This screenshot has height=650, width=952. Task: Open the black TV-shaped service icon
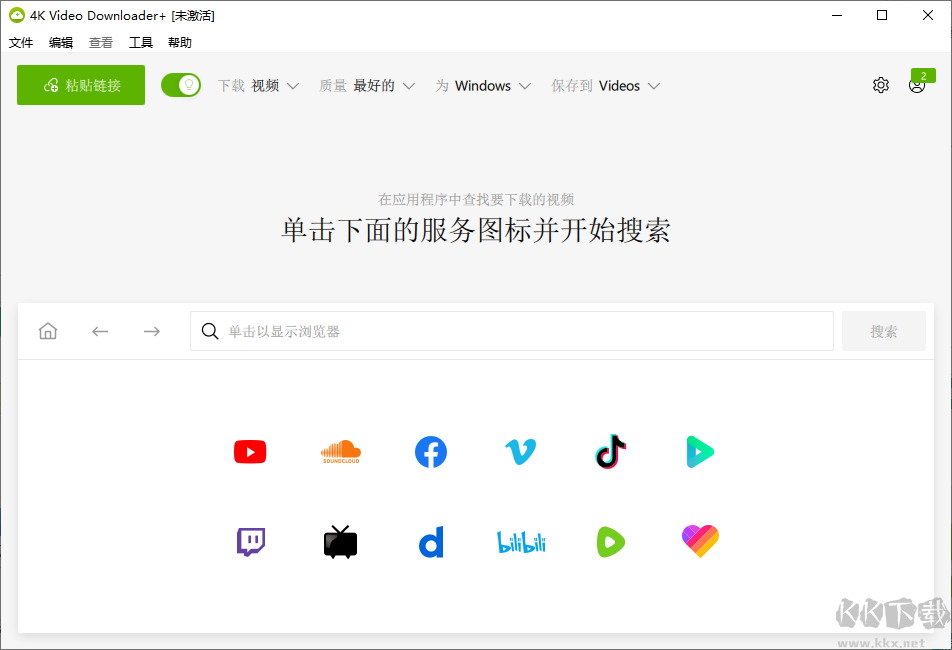[x=341, y=542]
